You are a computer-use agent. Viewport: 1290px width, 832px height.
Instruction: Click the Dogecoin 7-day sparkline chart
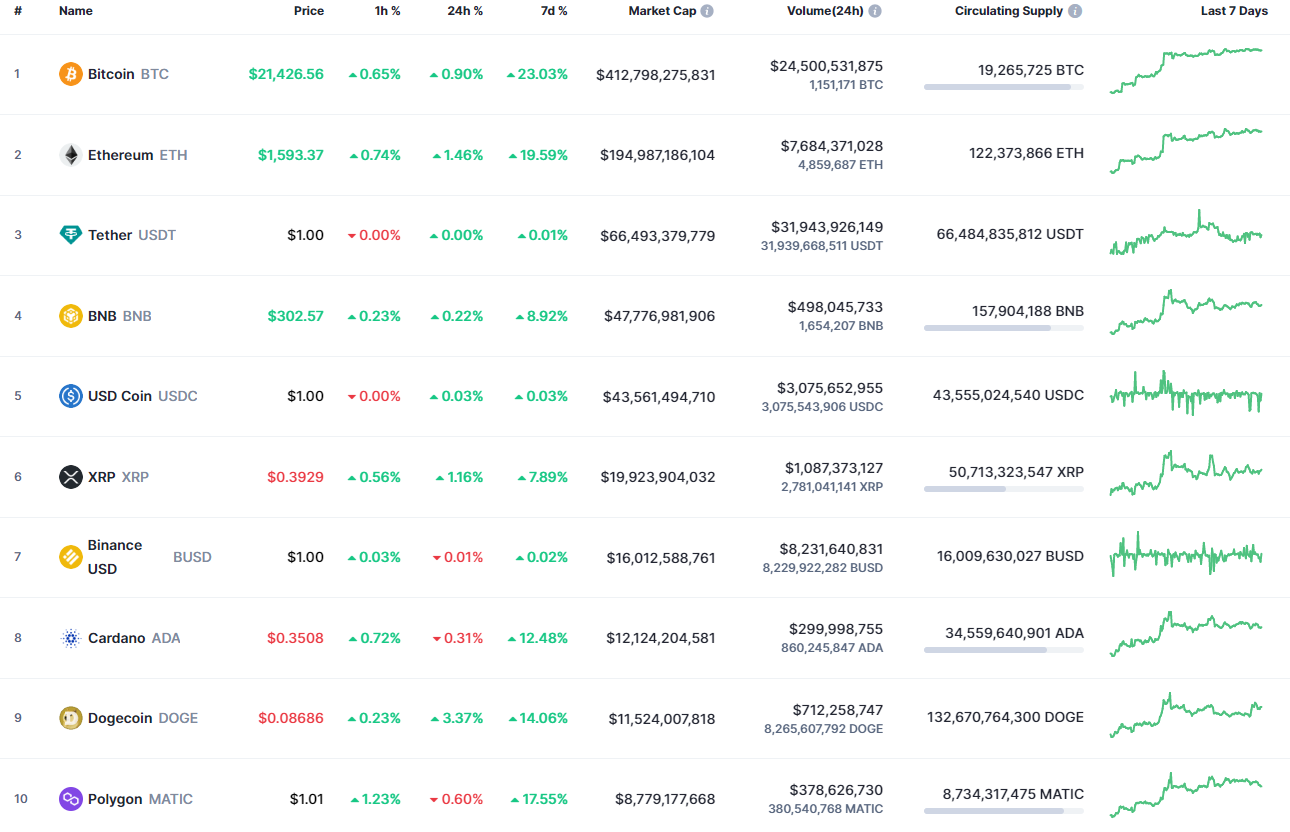1185,715
